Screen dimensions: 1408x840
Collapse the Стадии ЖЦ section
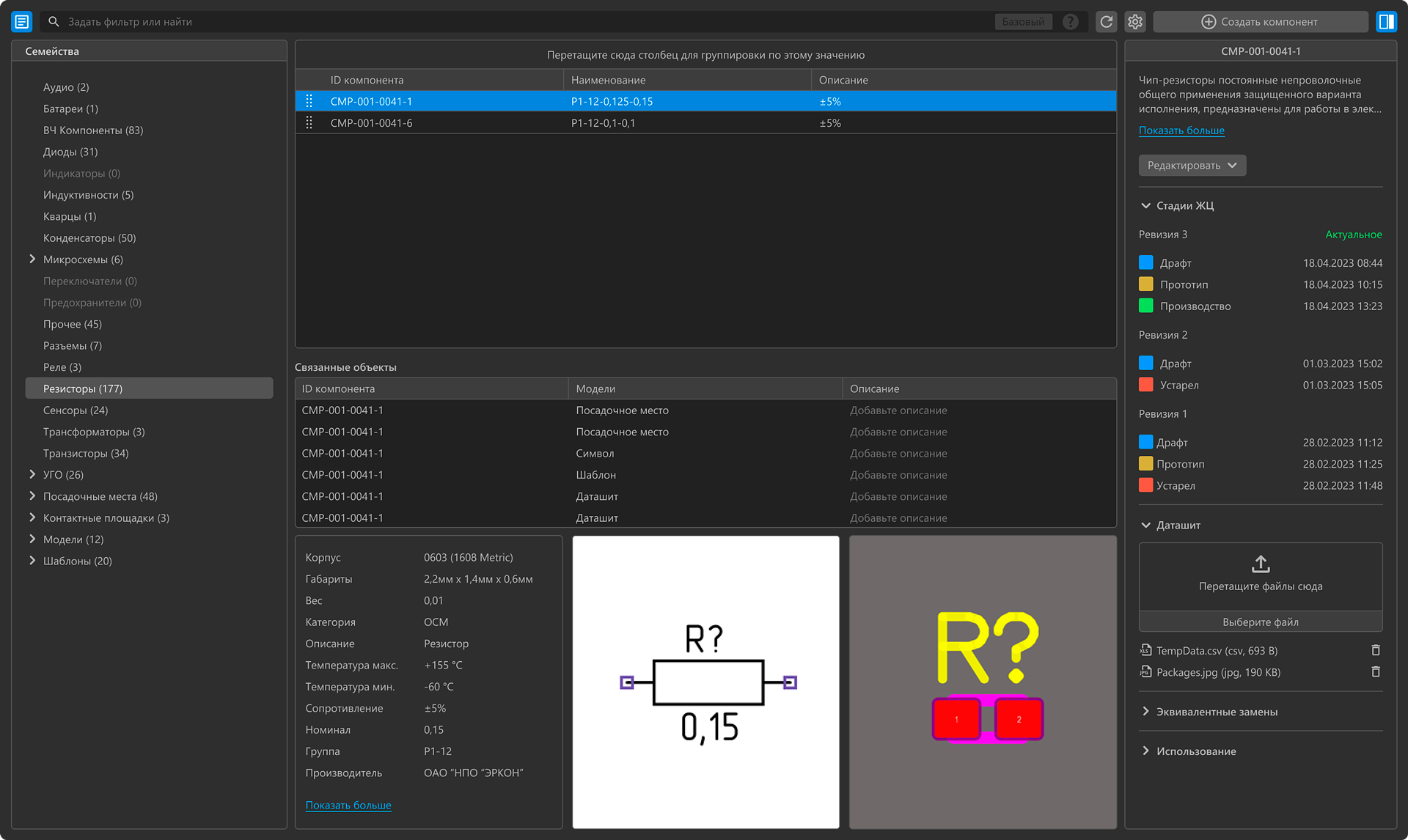point(1145,206)
